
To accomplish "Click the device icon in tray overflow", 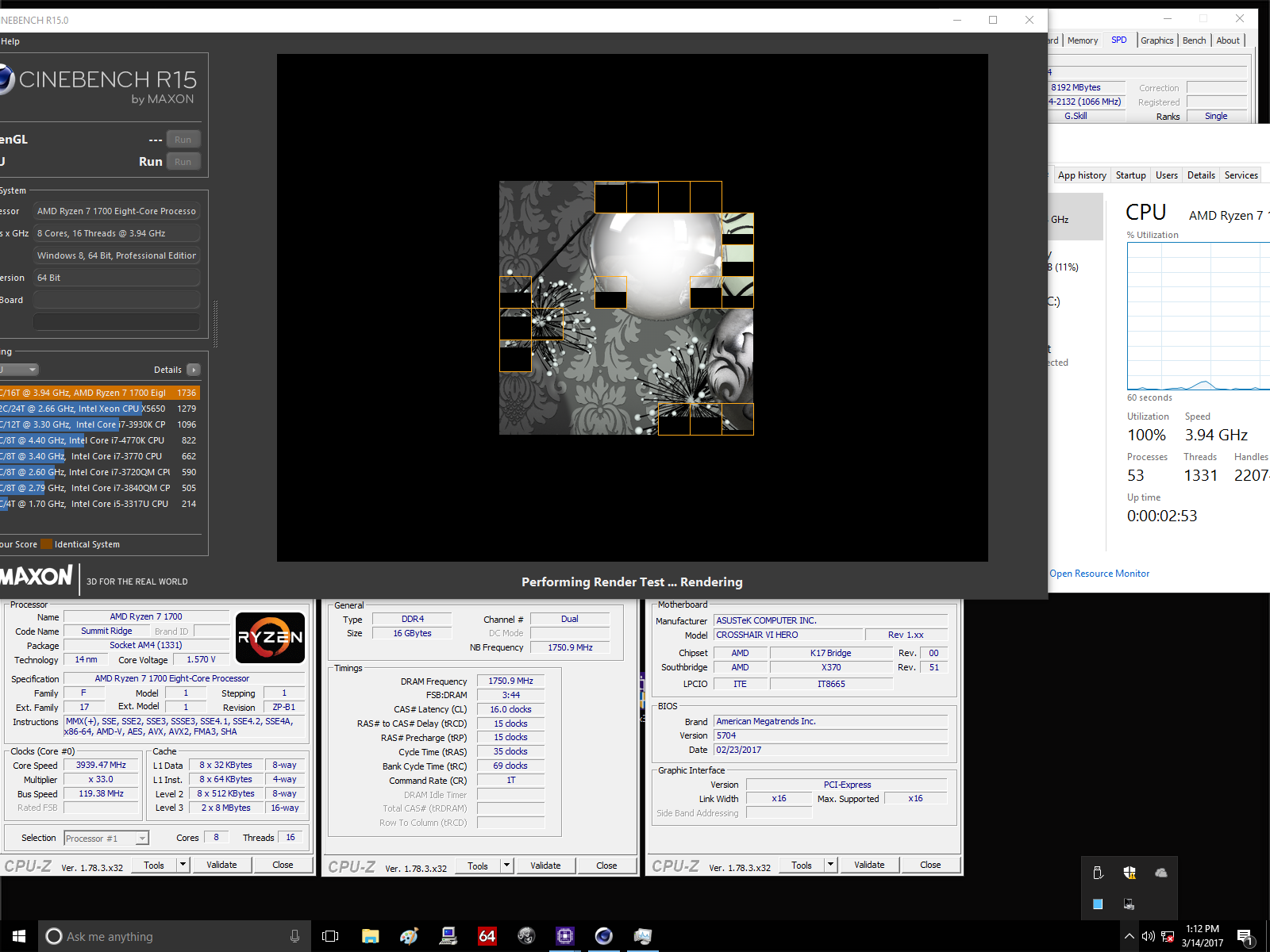I will 1129,904.
